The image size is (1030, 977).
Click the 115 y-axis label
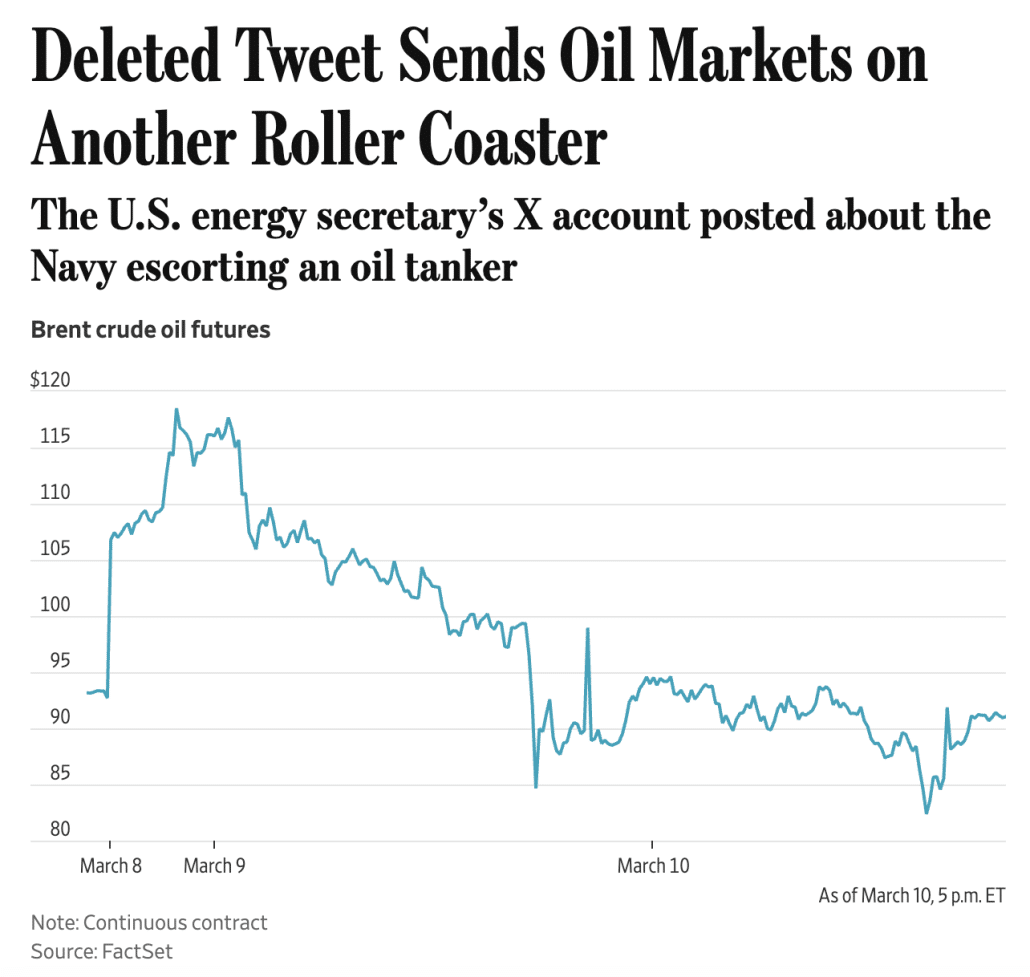click(x=49, y=437)
